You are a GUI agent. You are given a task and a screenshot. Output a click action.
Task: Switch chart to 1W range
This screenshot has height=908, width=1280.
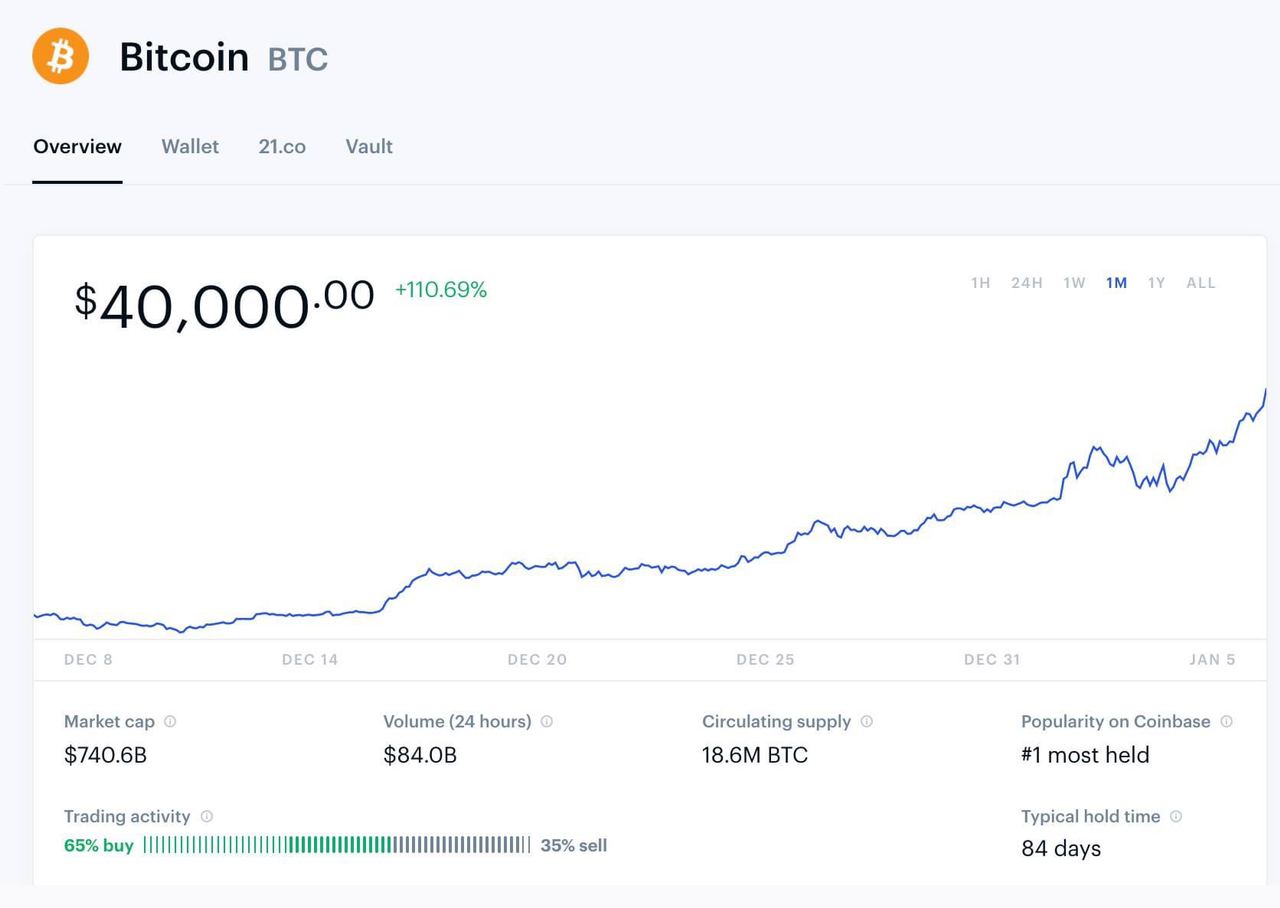click(x=1074, y=283)
